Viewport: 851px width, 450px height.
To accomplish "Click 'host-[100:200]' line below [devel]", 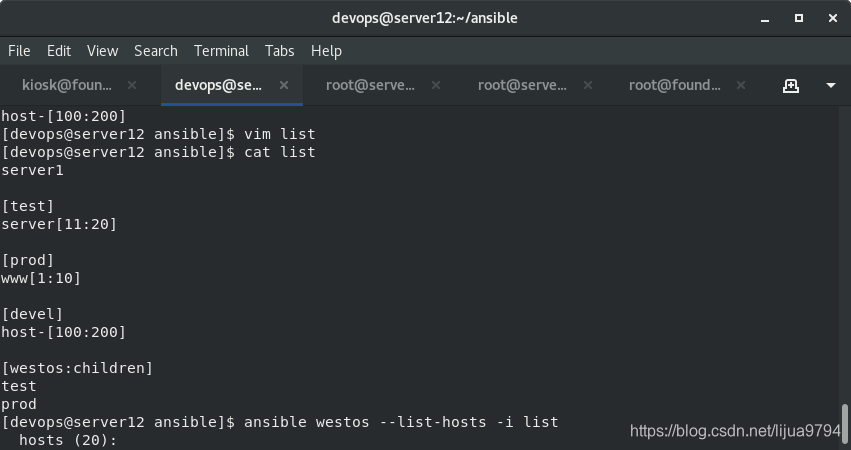I will (63, 332).
